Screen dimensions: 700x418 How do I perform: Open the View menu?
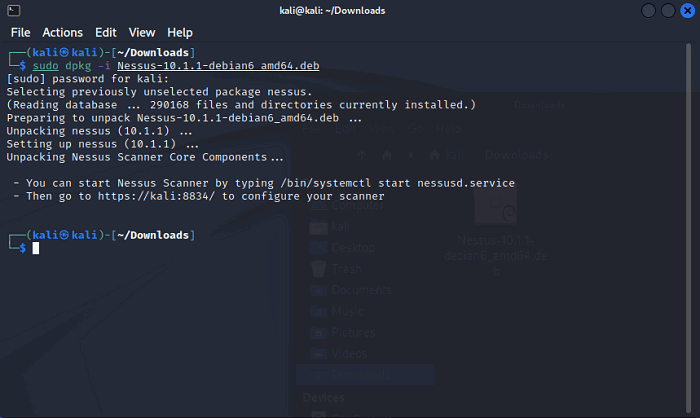pyautogui.click(x=142, y=33)
